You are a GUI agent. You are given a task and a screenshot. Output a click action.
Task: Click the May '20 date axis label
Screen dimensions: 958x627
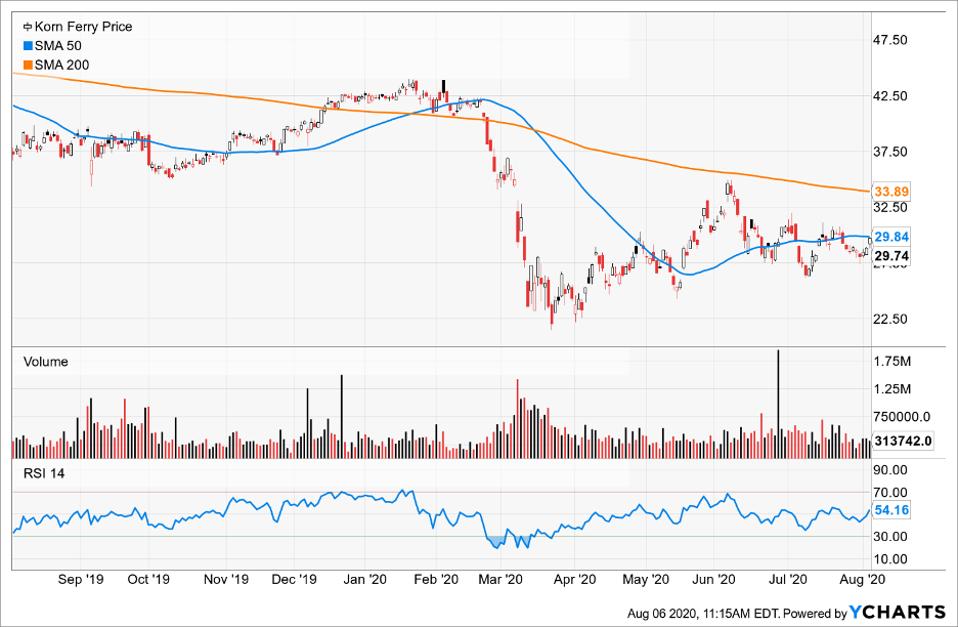tap(646, 580)
